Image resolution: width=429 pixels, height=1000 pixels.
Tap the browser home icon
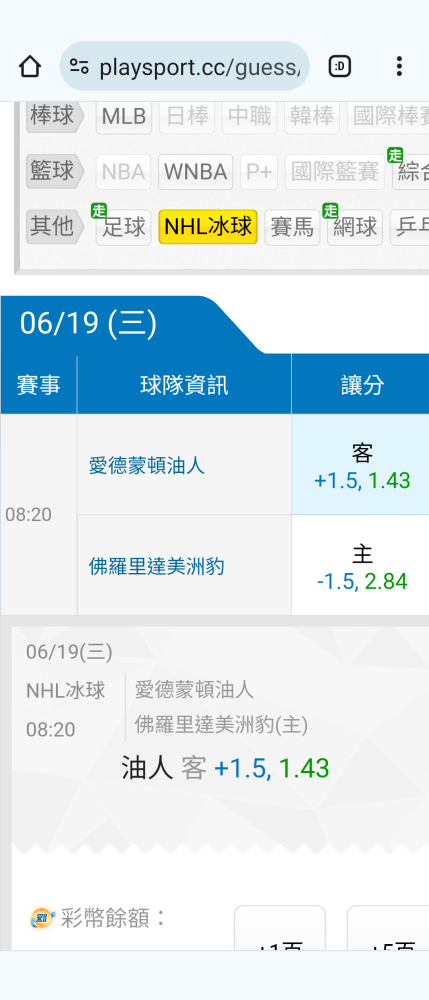pyautogui.click(x=30, y=66)
